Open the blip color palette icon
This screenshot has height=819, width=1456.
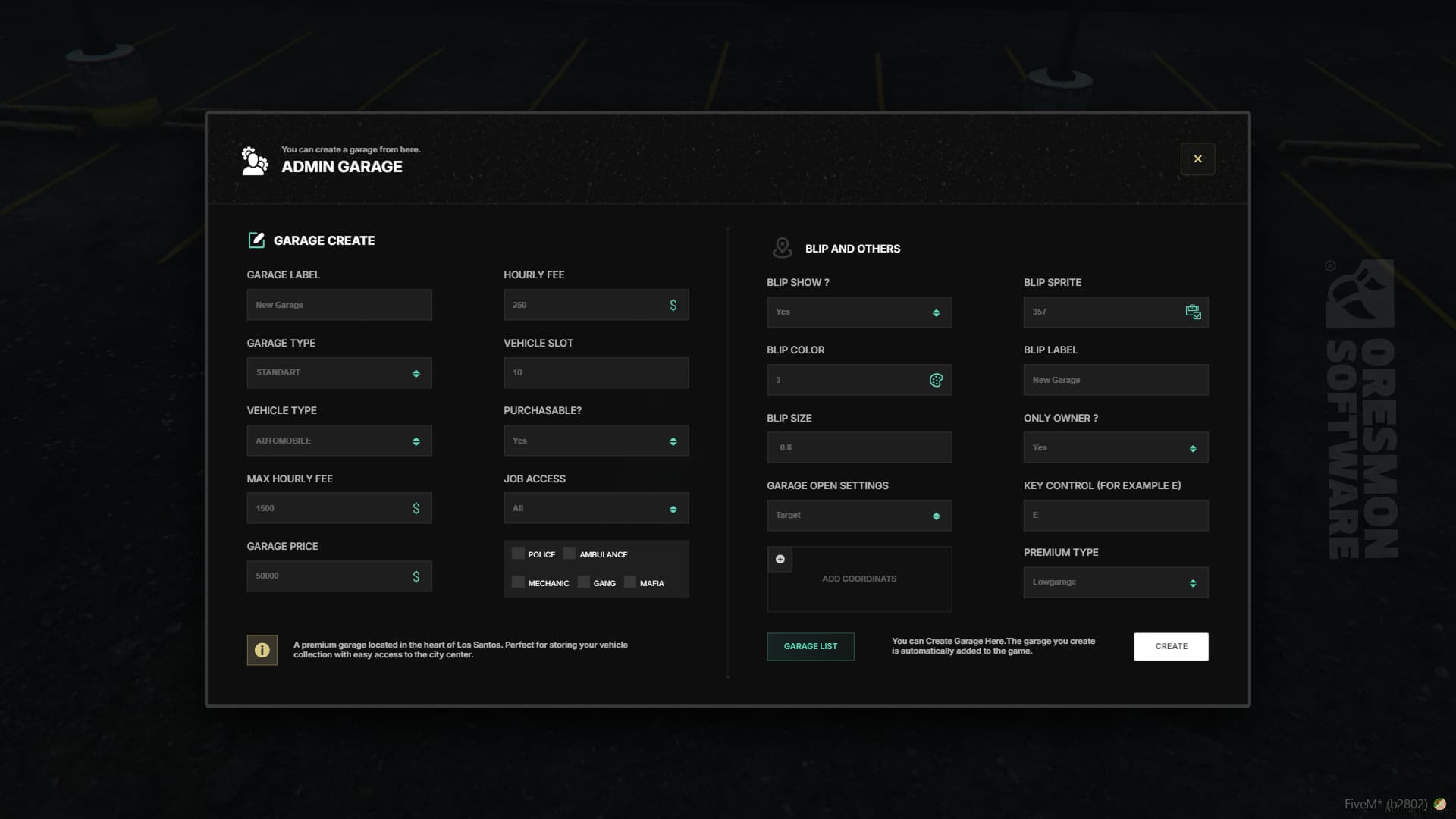tap(936, 380)
